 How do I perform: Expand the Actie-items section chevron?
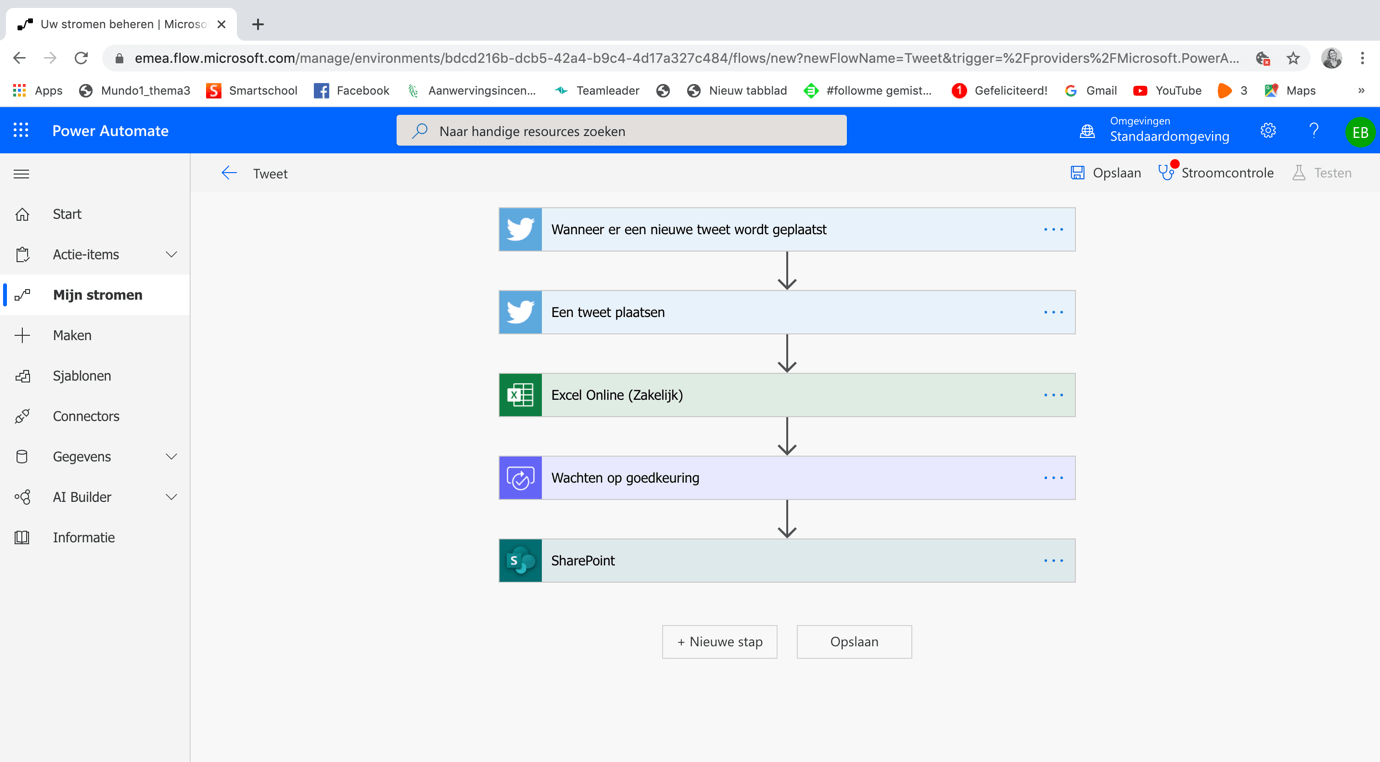pos(171,255)
